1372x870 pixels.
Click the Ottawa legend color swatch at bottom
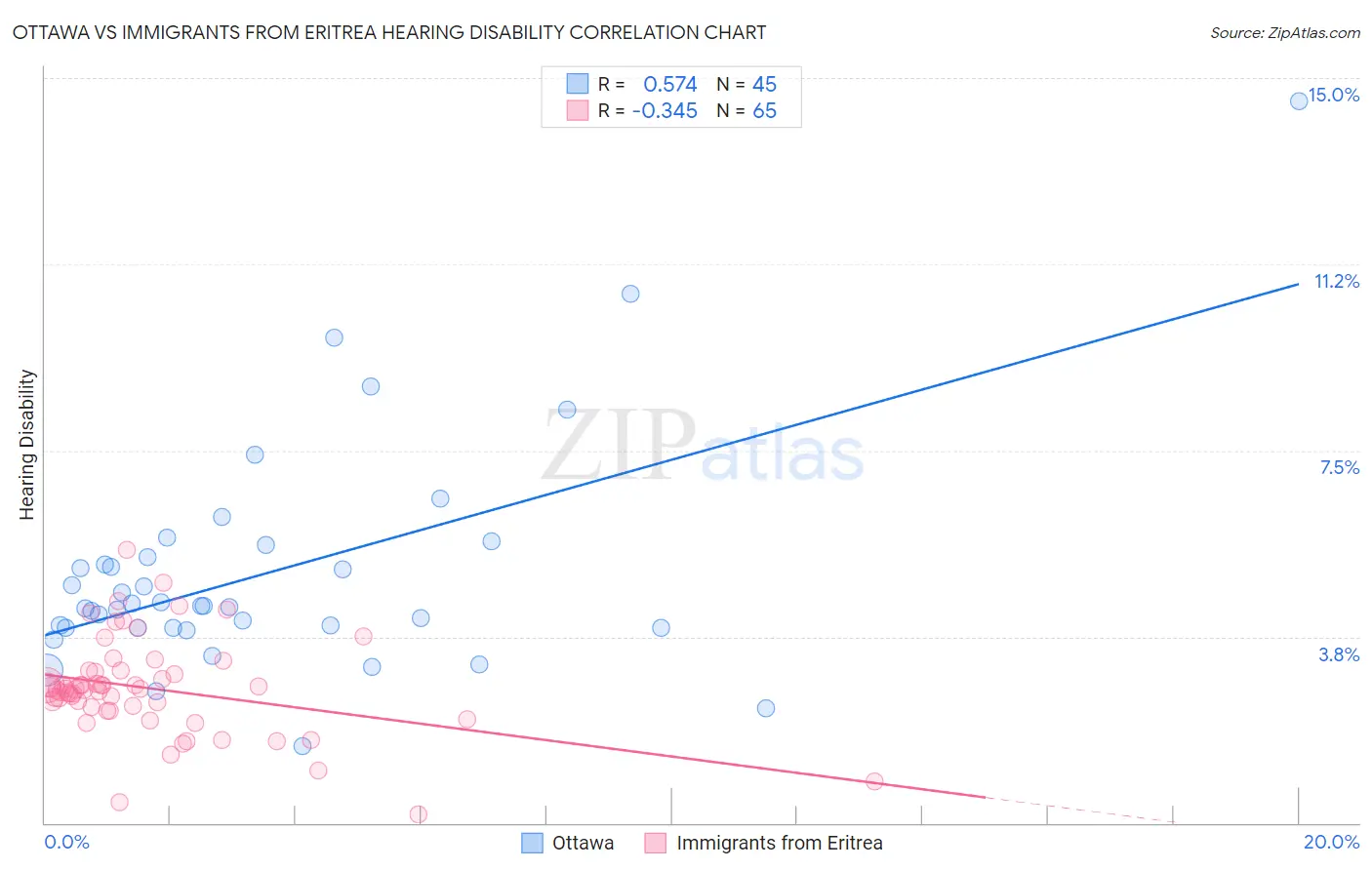(x=532, y=843)
